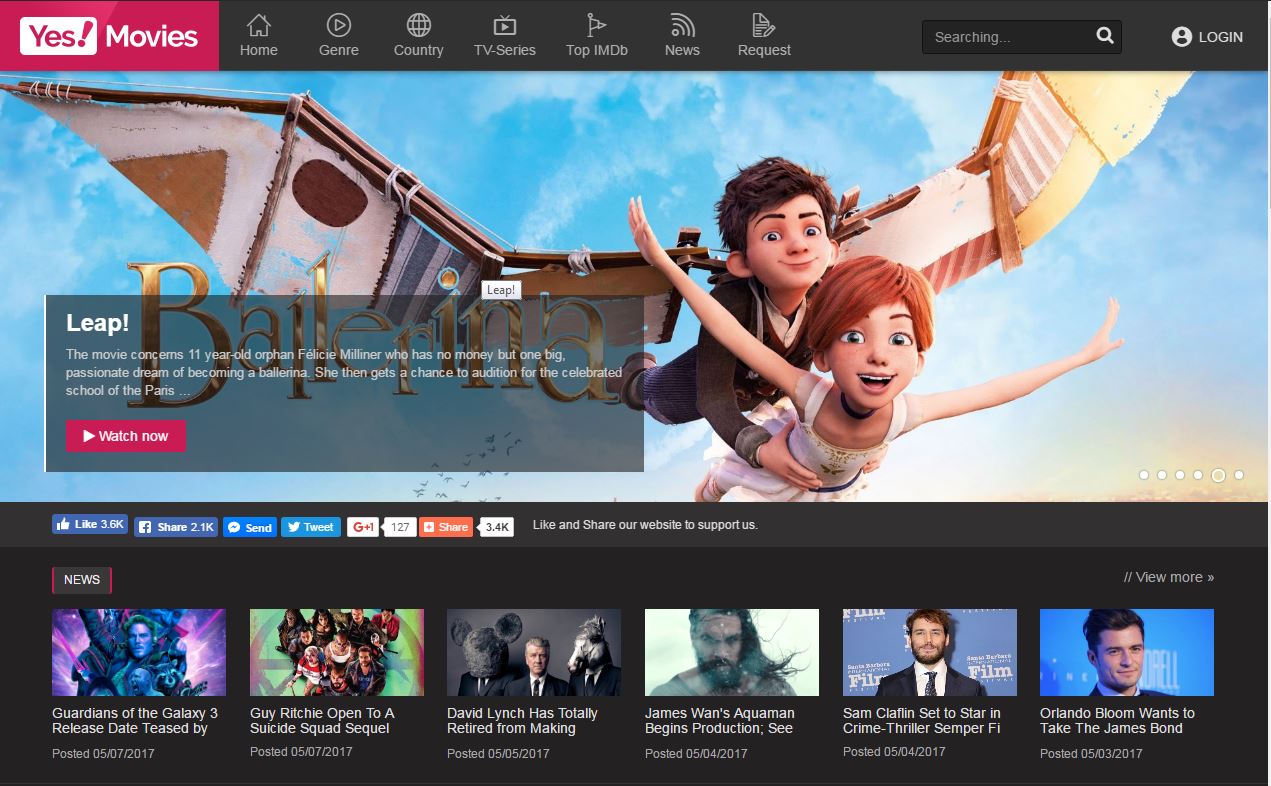Open the Guardians of the Galaxy 3 thumbnail
The height and width of the screenshot is (786, 1271).
(138, 652)
